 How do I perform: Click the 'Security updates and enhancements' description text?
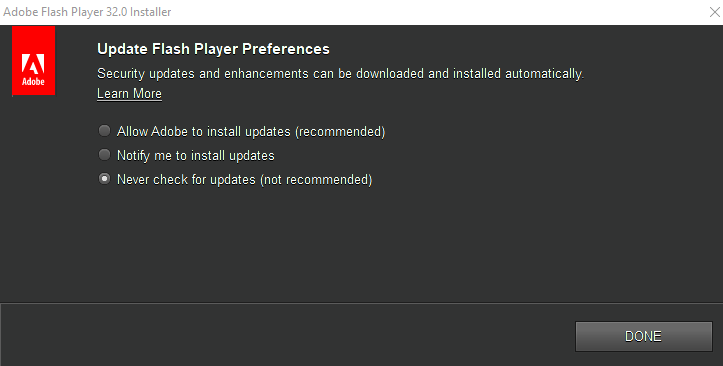[202, 74]
